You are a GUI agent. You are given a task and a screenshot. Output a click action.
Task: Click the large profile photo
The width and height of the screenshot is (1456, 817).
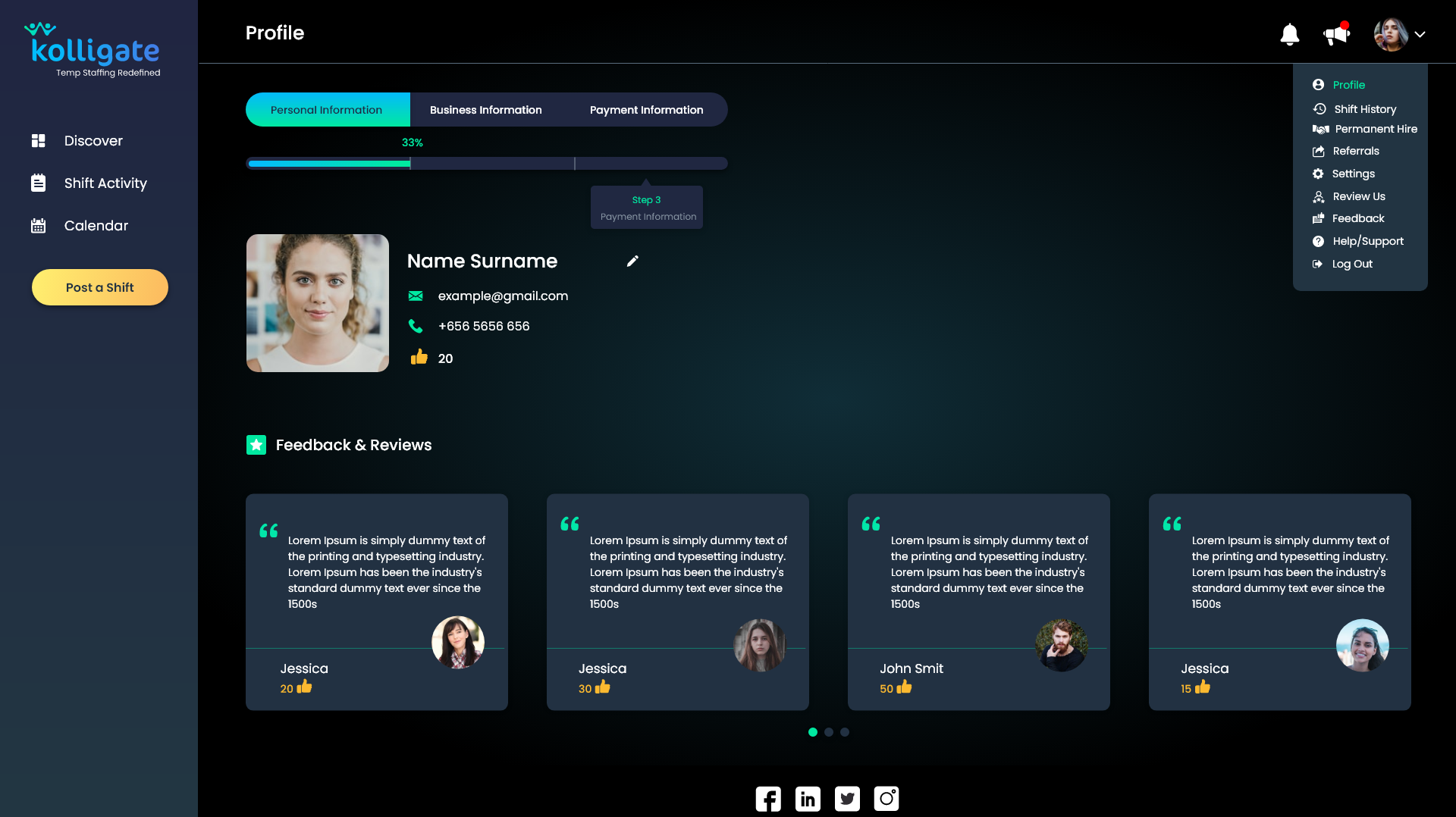click(318, 303)
